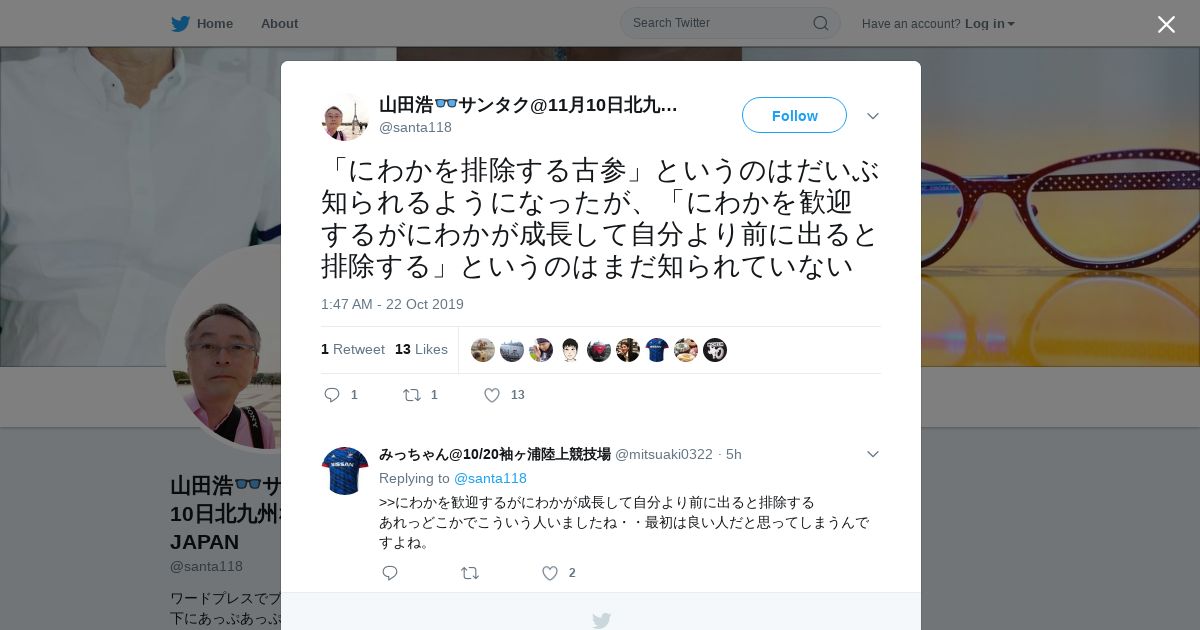Screen dimensions: 1200x630
Task: Open mitsuaki0322's Nissan jersey avatar
Action: click(x=345, y=471)
